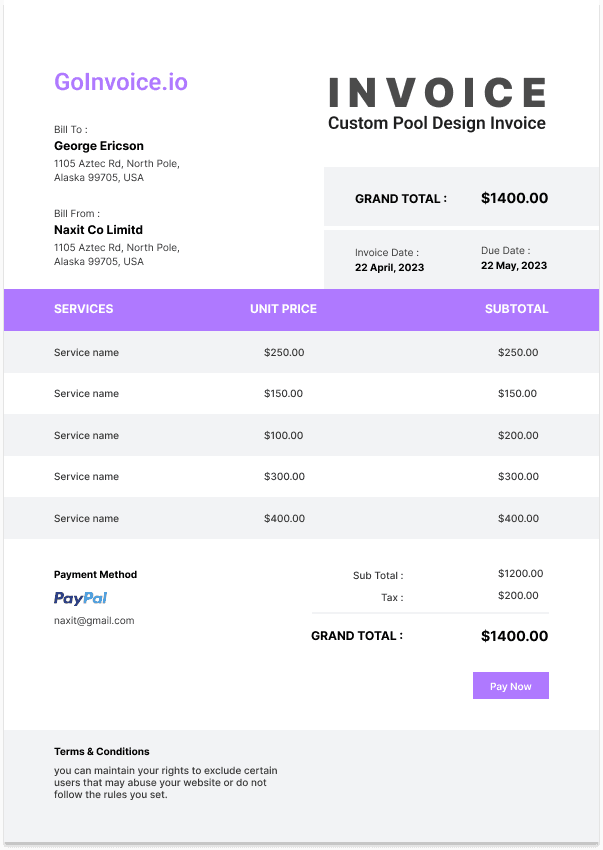
Task: Select the $300.00 unit price cell
Action: (x=284, y=476)
